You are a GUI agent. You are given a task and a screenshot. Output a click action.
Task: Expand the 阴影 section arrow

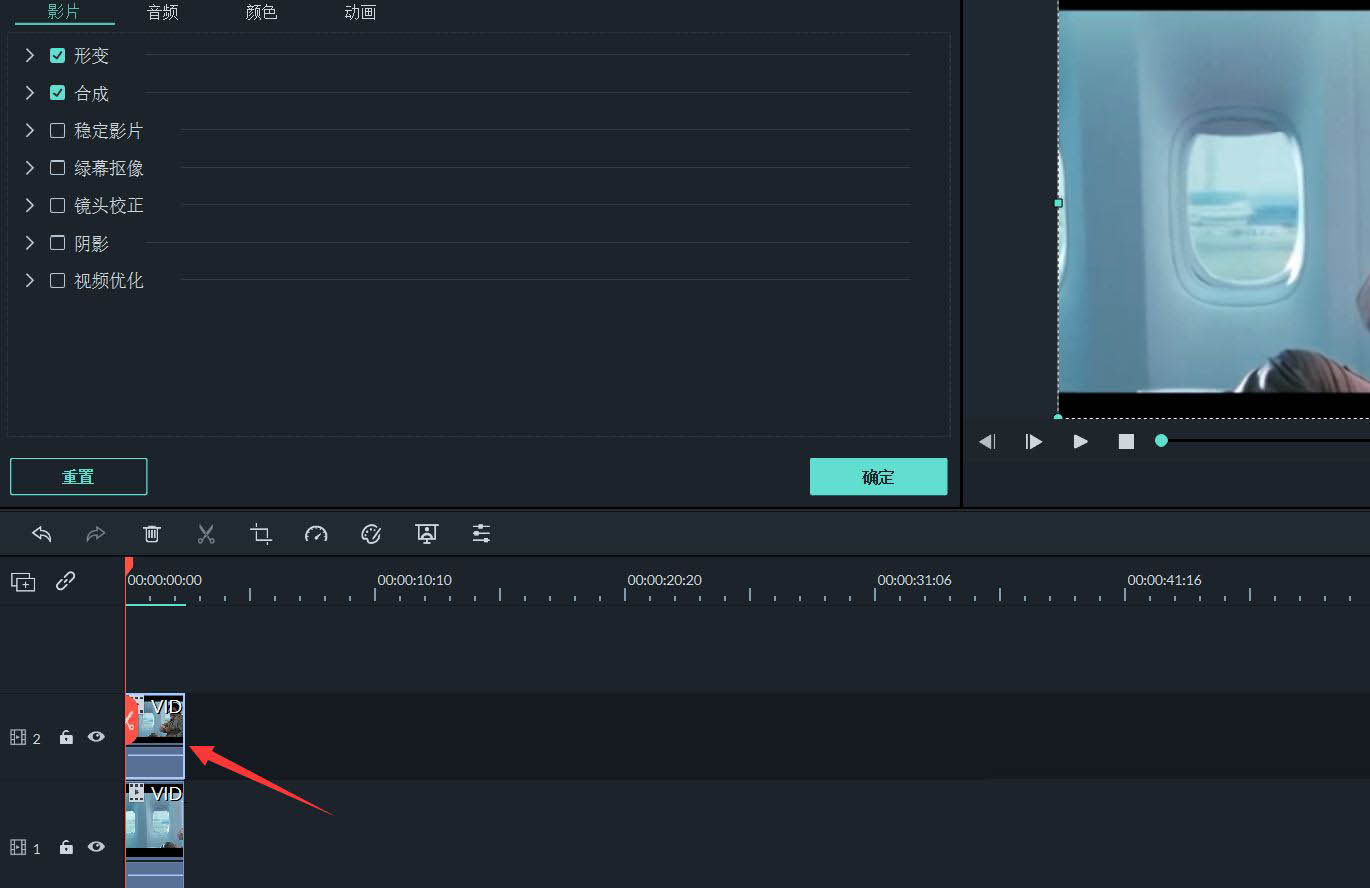point(30,243)
